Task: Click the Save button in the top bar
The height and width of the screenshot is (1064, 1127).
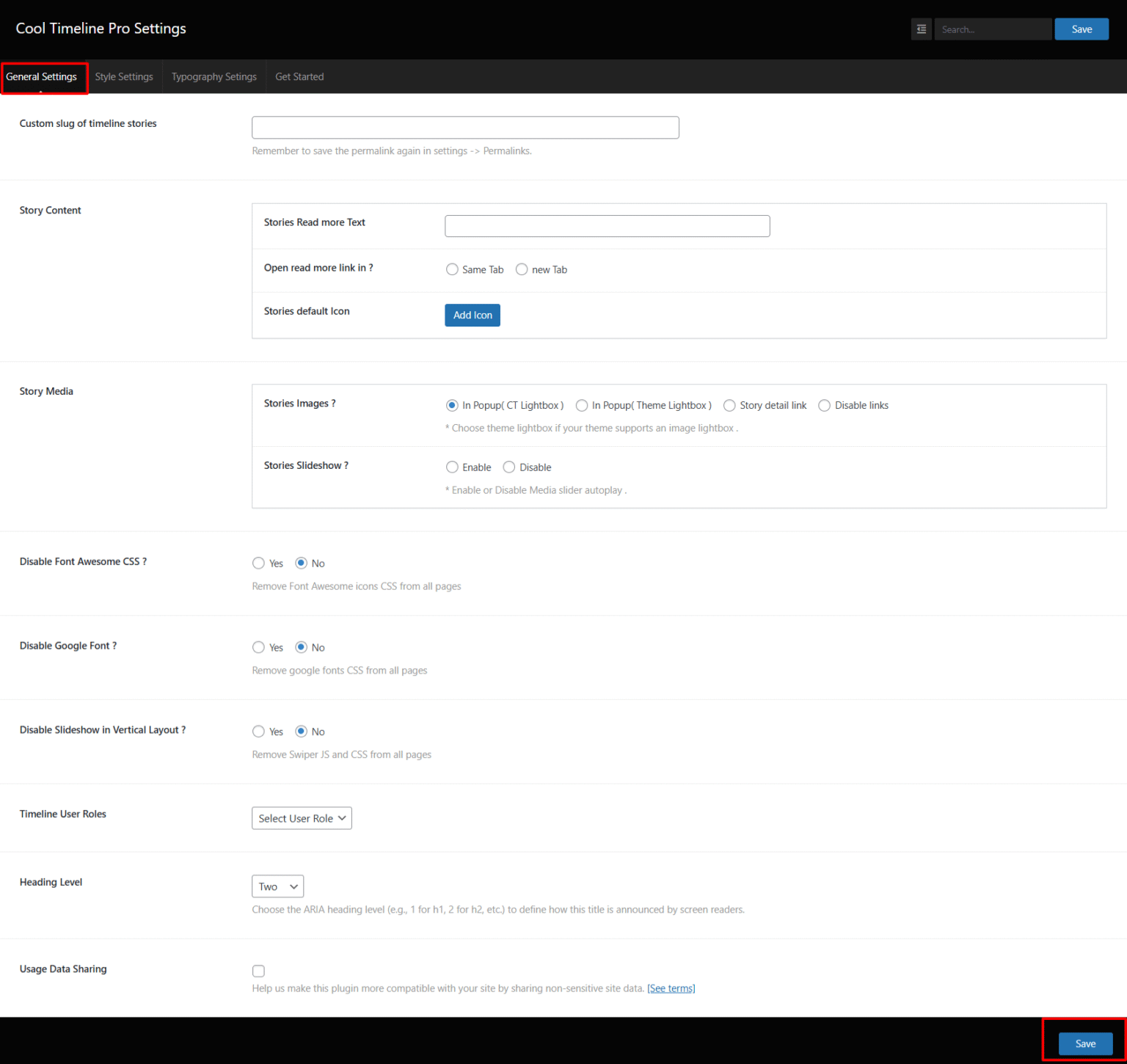Action: [1082, 29]
